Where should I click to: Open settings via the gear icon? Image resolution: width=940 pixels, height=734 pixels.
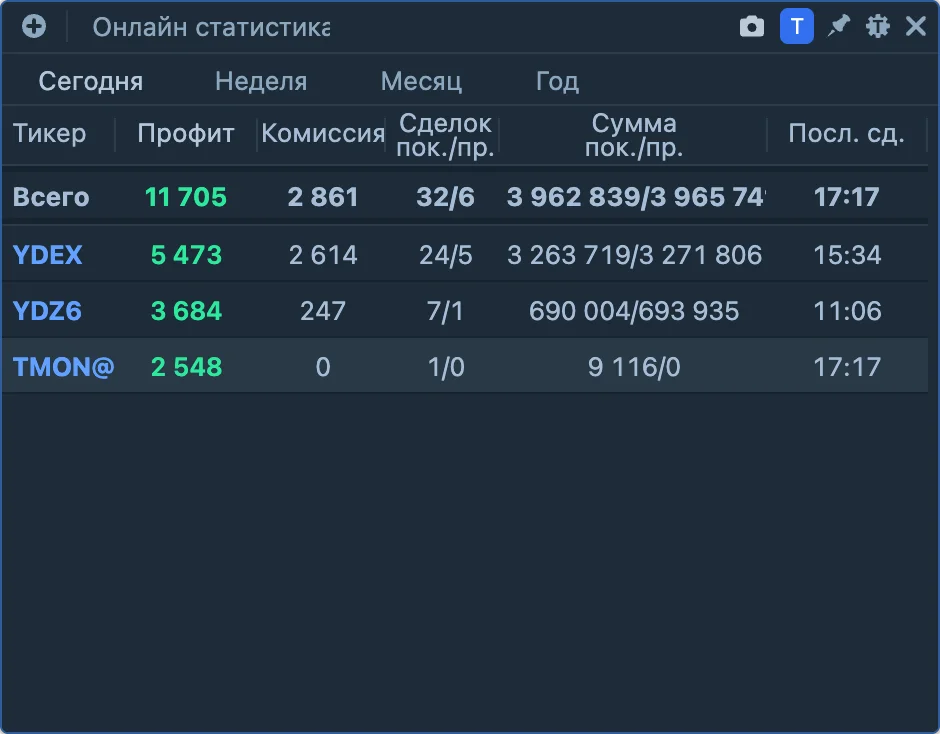(x=878, y=26)
